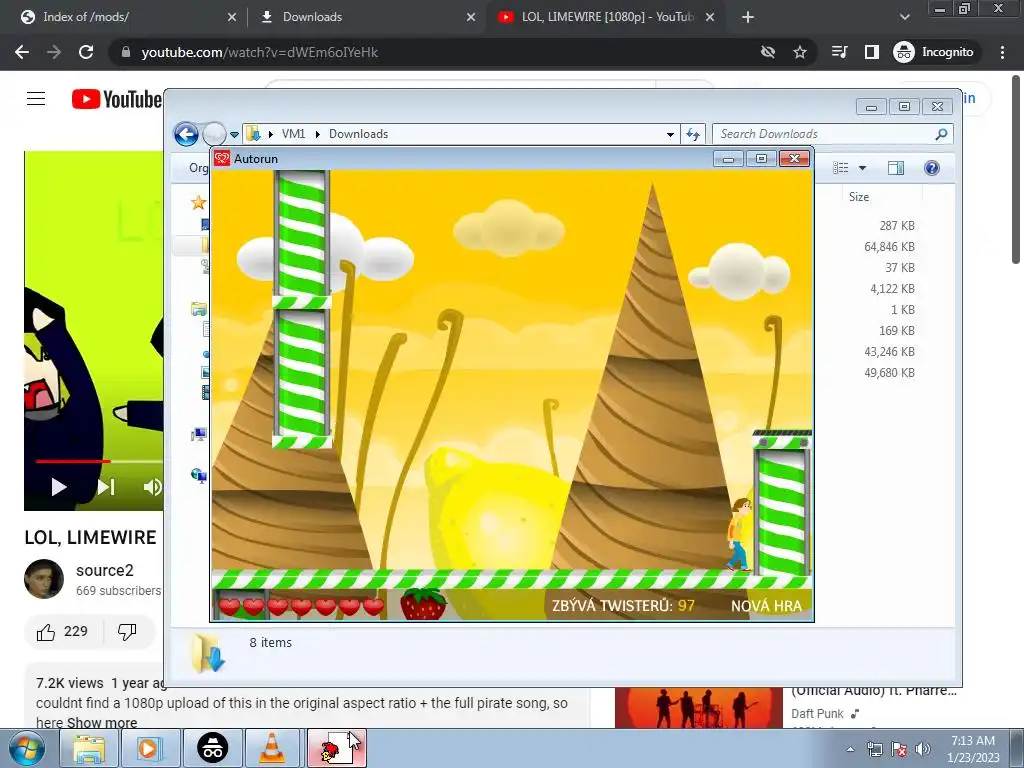Open Action Center flag icon in tray
Screen dimensions: 1024x768
coord(899,749)
